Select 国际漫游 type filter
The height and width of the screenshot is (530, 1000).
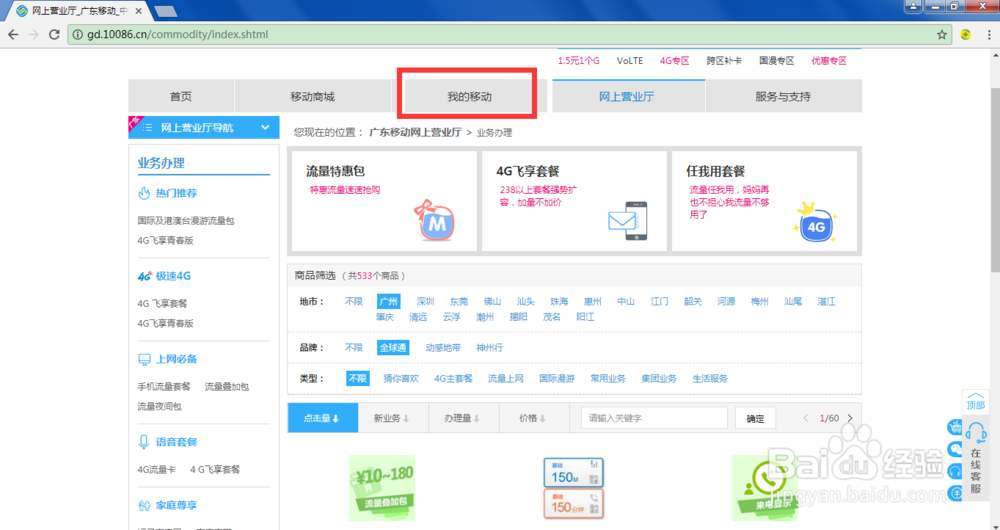557,378
